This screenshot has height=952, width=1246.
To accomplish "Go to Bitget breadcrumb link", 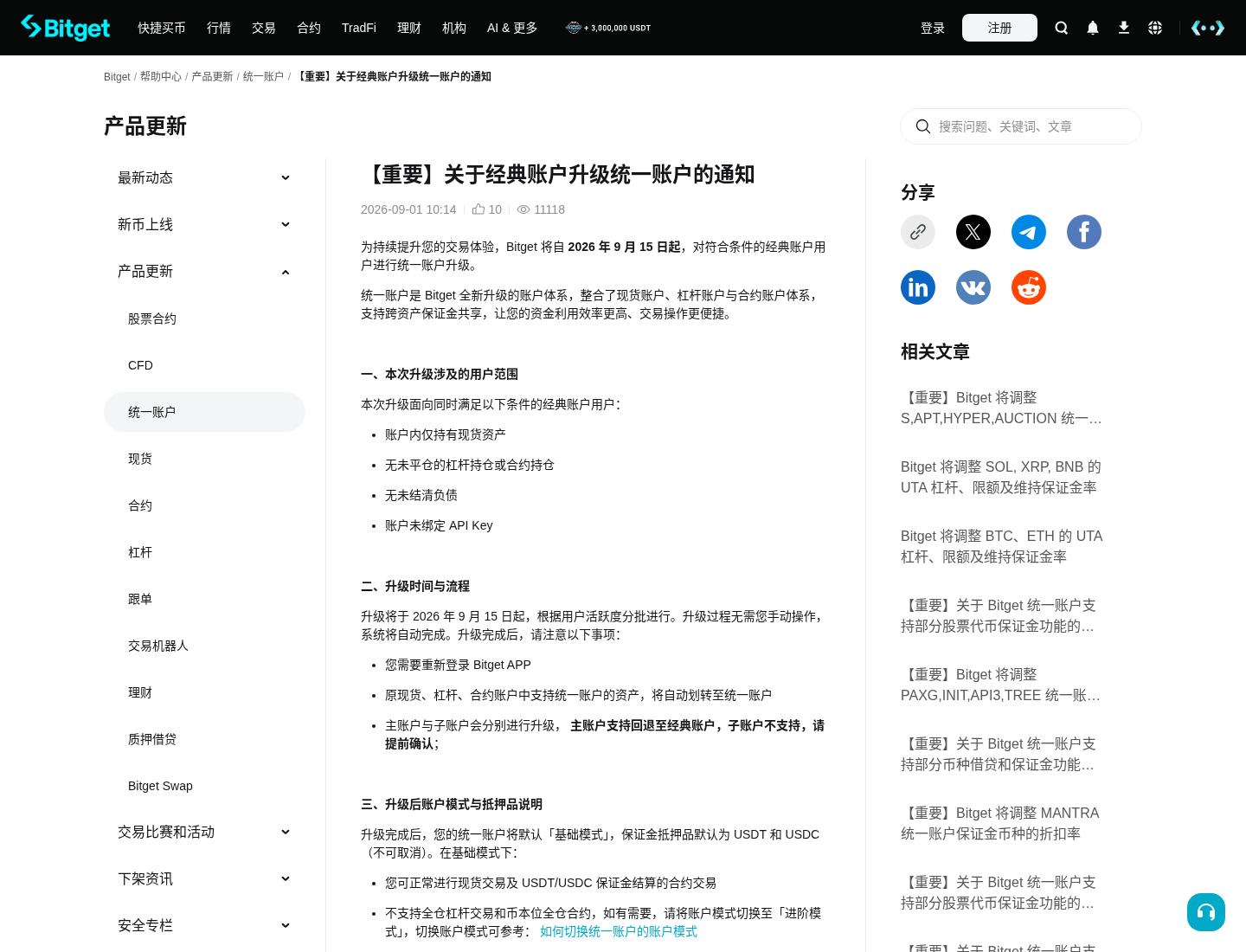I will click(x=117, y=77).
